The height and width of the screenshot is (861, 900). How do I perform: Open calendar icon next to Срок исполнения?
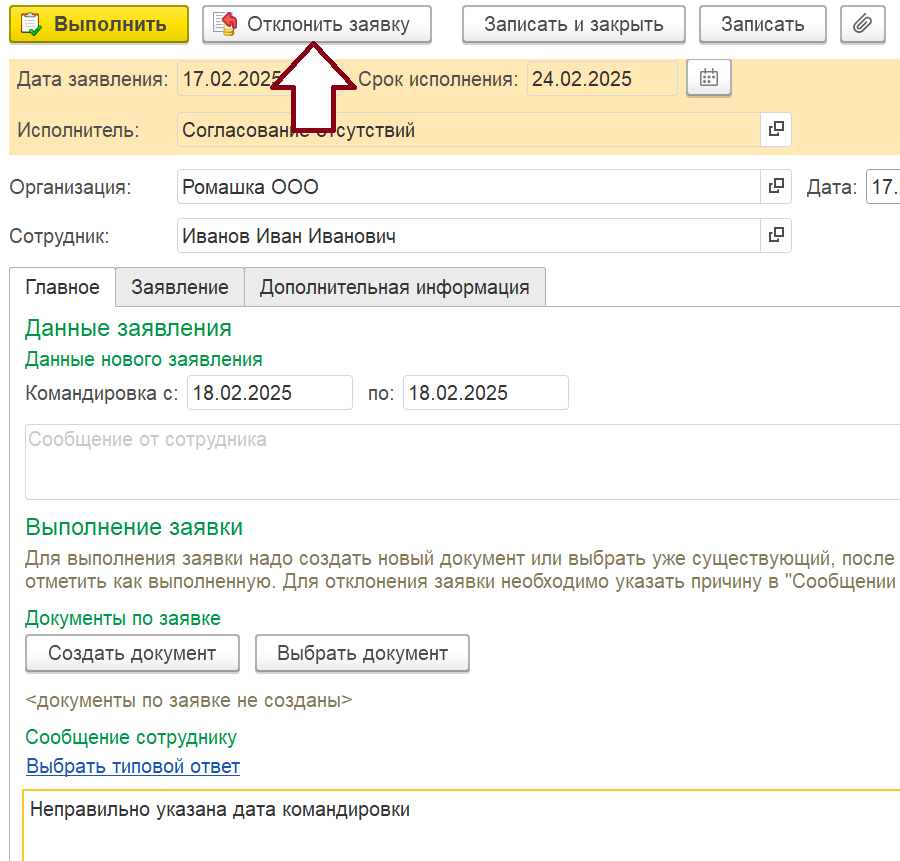[709, 77]
